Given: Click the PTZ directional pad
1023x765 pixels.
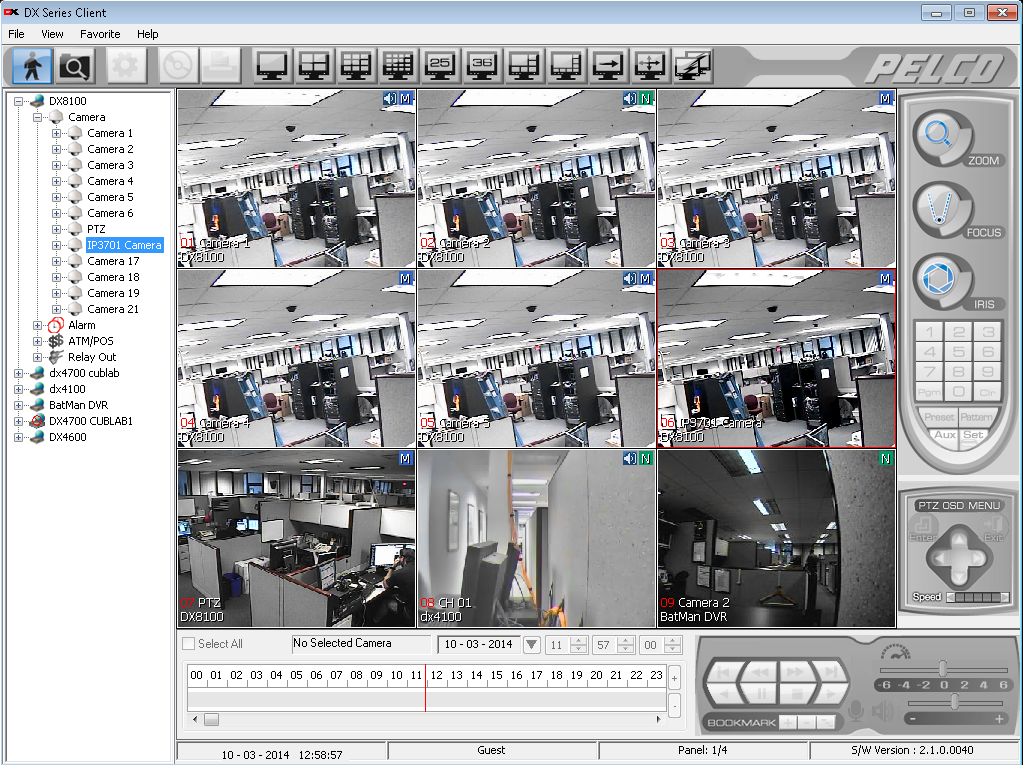Looking at the screenshot, I should [959, 558].
